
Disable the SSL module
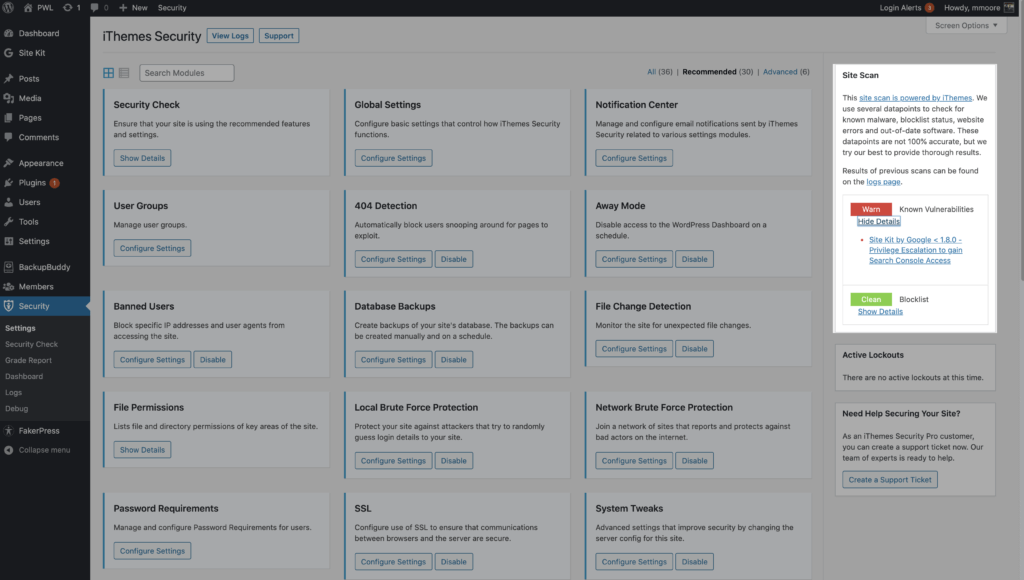[x=453, y=562]
